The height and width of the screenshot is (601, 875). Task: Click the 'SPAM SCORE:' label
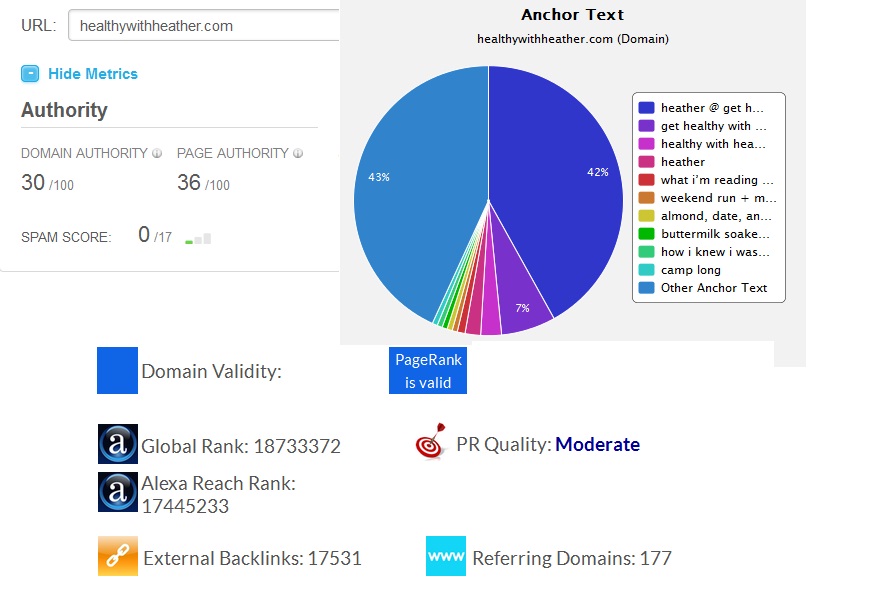(66, 237)
